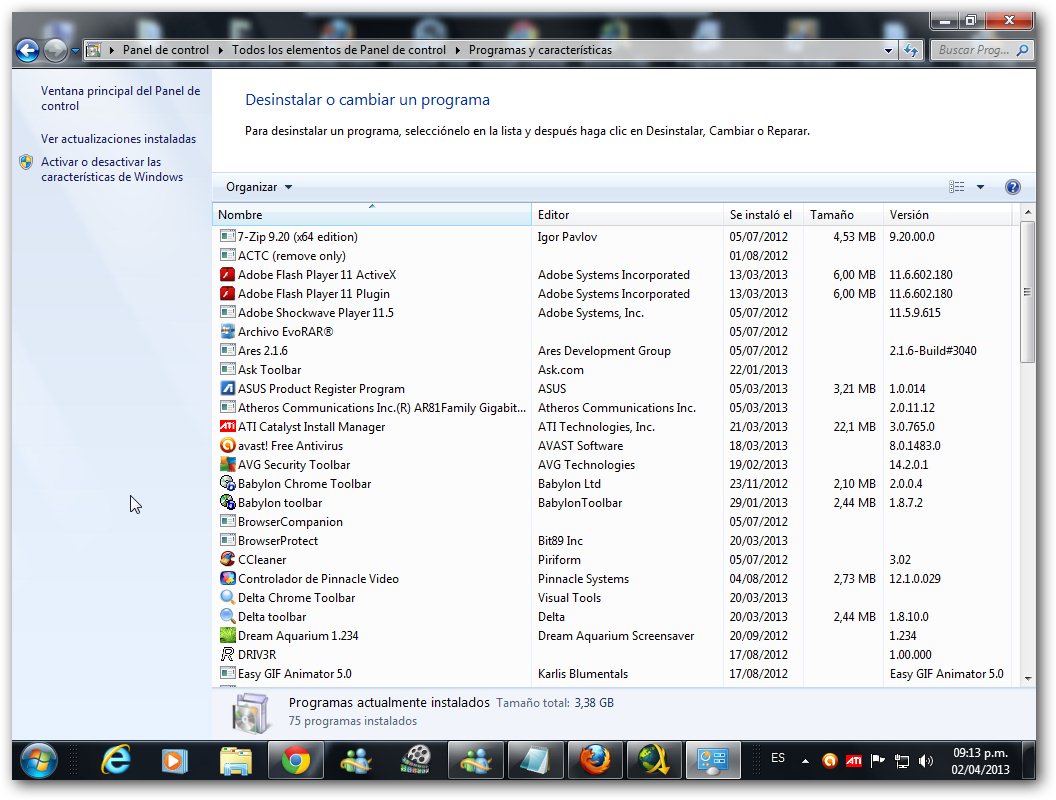Select the ATI Catalyst Install Manager icon
The height and width of the screenshot is (800, 1056).
(x=228, y=426)
